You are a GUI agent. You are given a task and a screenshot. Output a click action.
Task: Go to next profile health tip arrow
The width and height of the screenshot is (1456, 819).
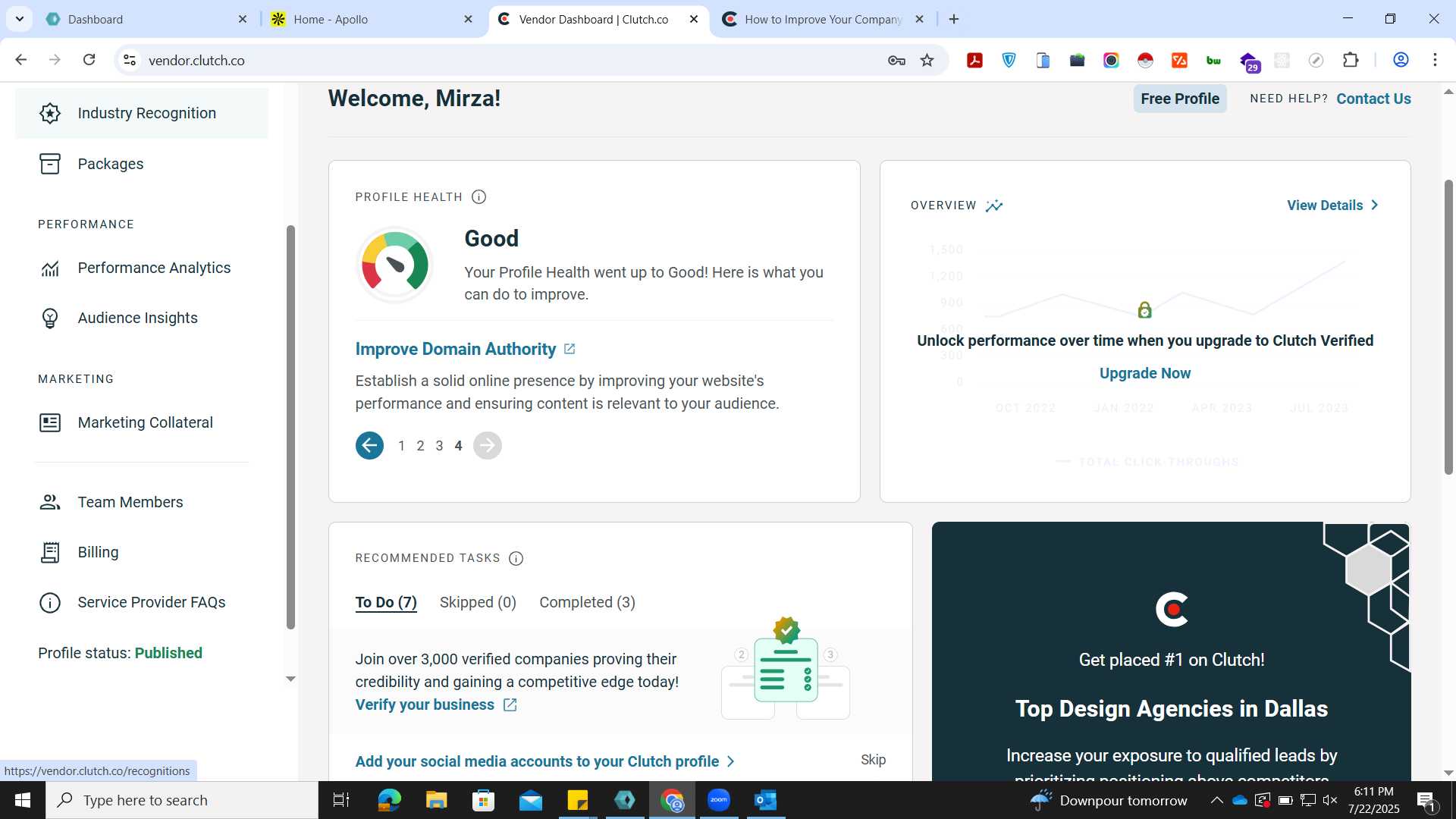coord(488,446)
